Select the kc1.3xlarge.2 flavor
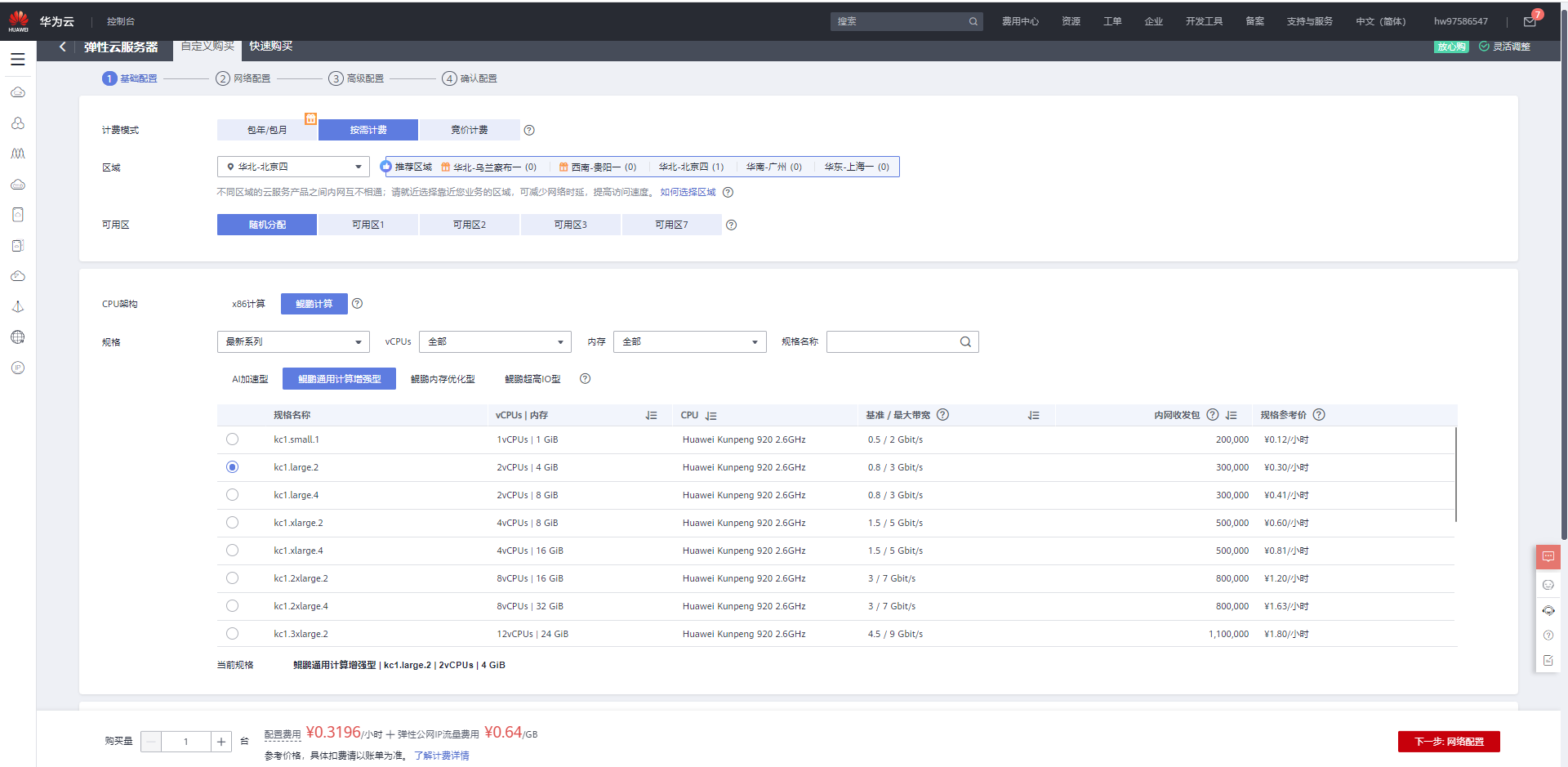Screen dimensions: 1568x767 click(233, 634)
